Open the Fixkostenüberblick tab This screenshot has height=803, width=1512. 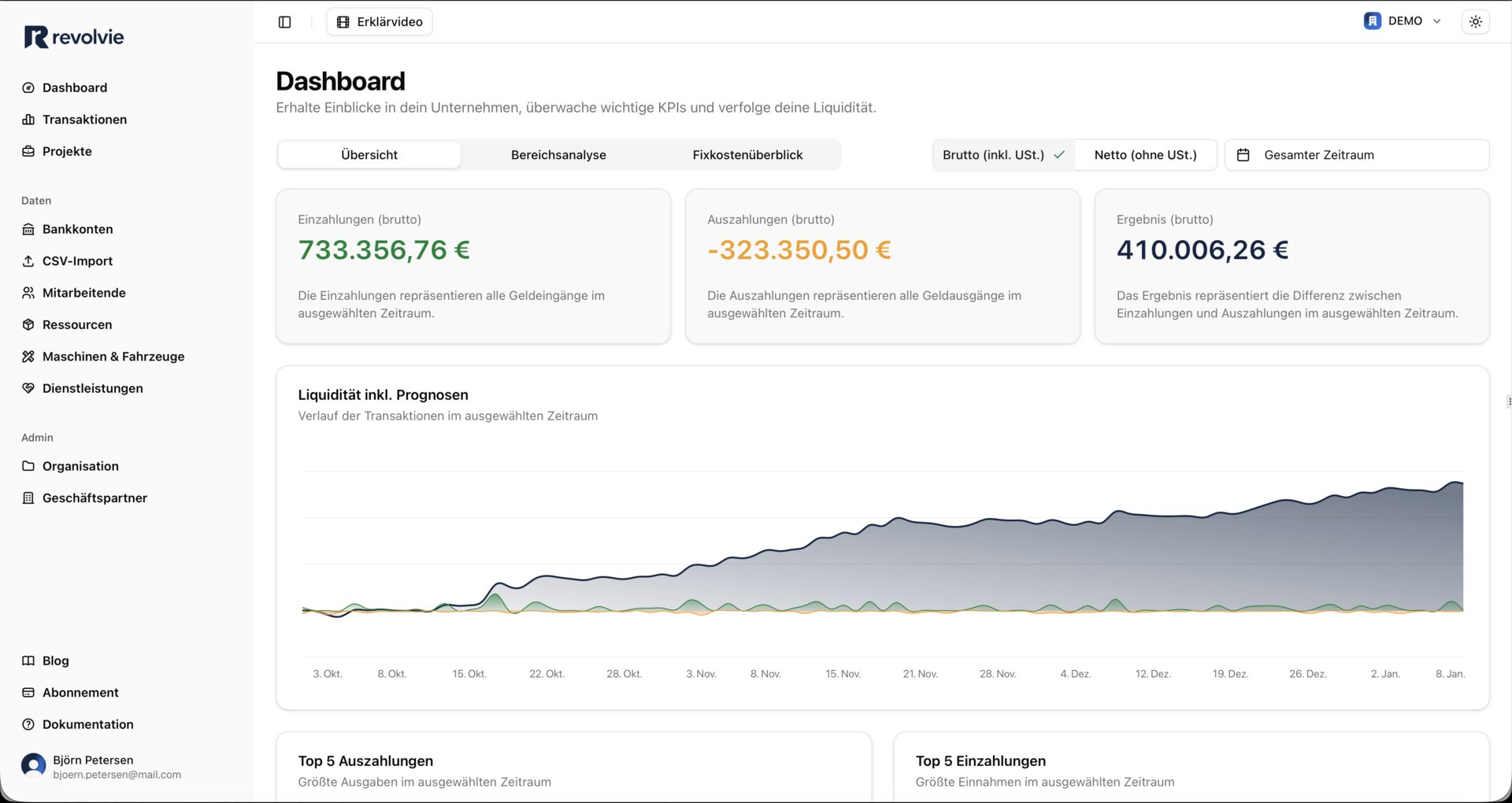tap(747, 155)
